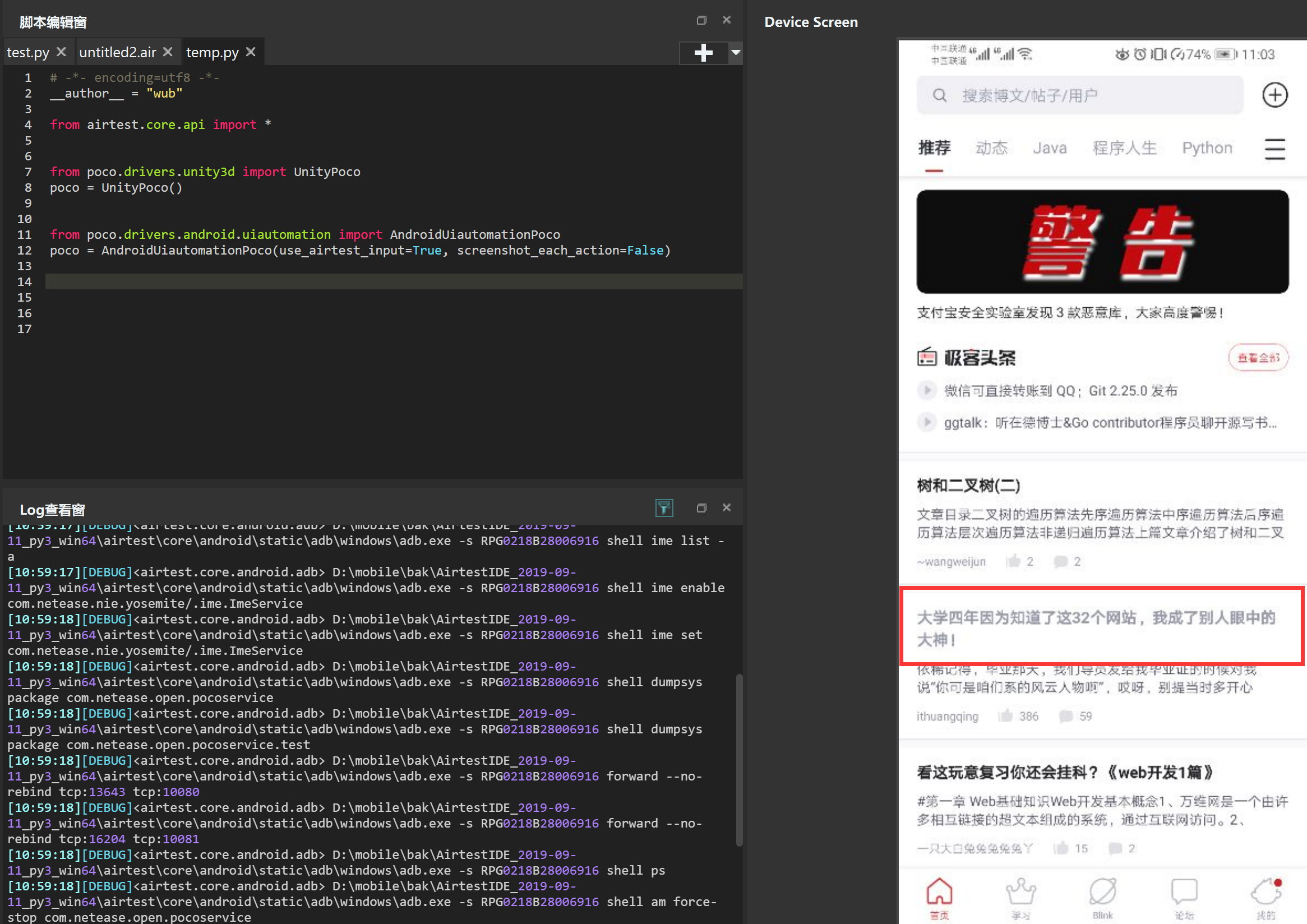Tap the magnifier icon in the device search bar
1307x924 pixels.
pyautogui.click(x=939, y=95)
